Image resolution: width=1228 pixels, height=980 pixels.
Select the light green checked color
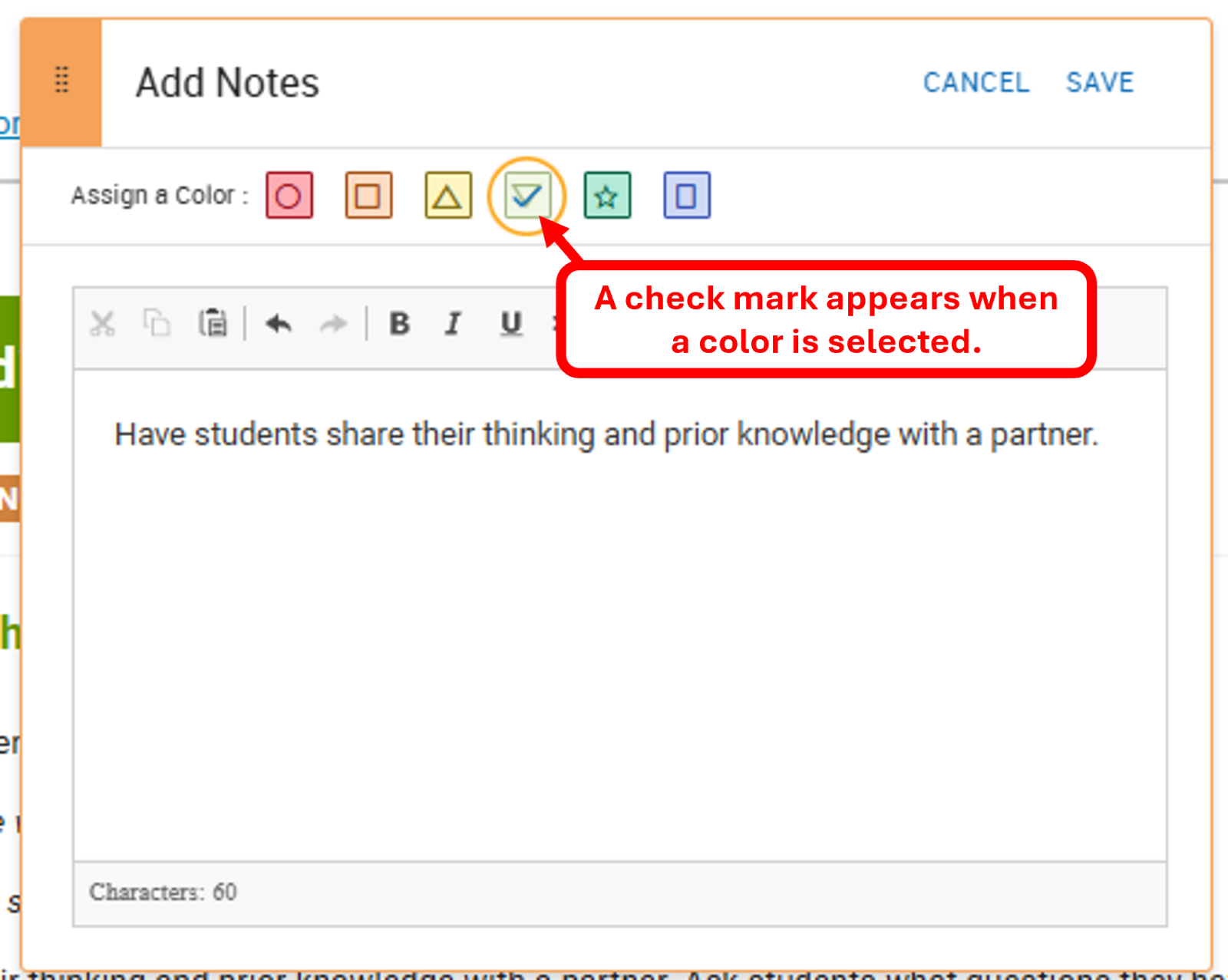click(527, 196)
